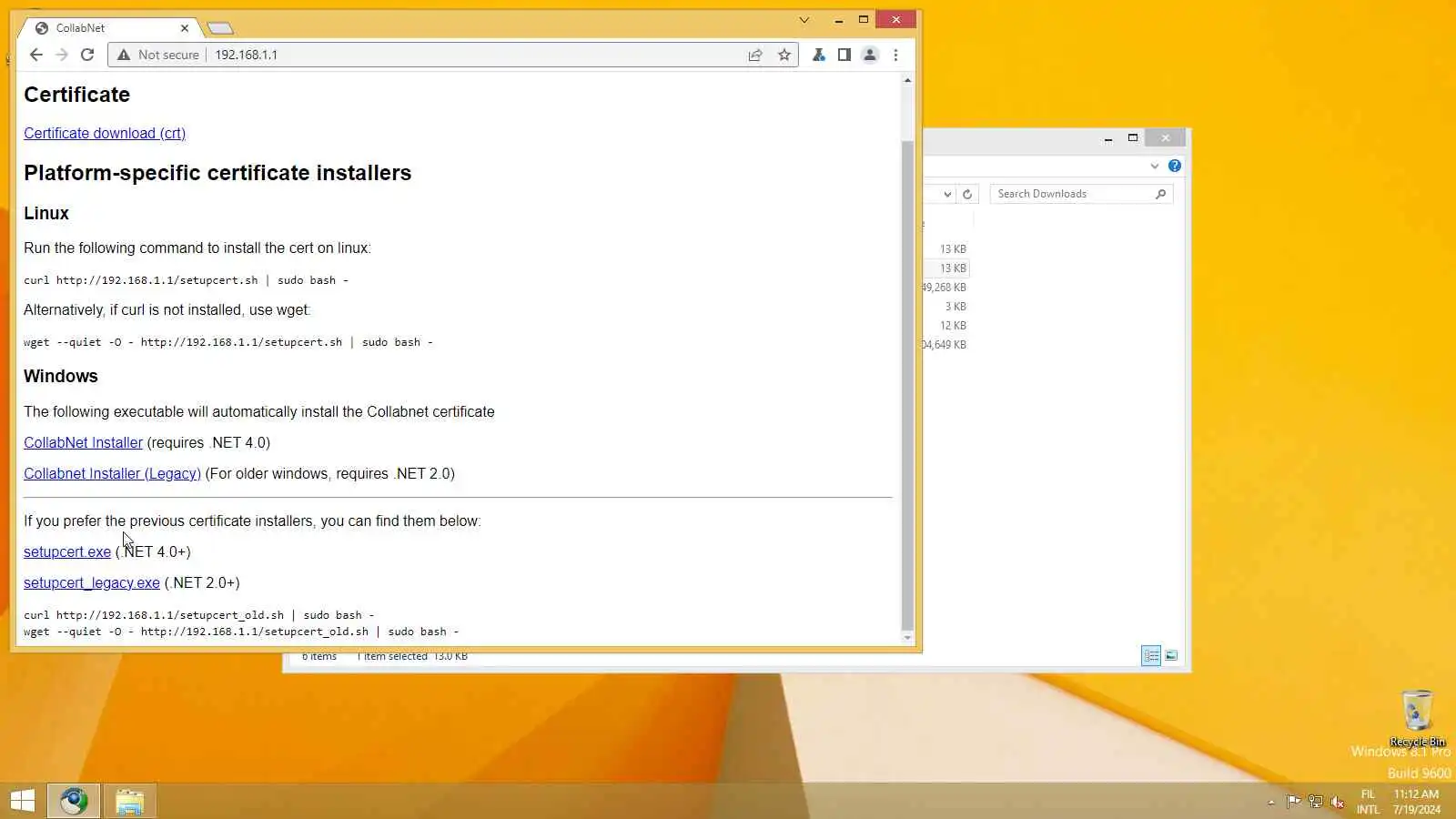
Task: Refresh the Downloads folder in Explorer
Action: [x=967, y=194]
